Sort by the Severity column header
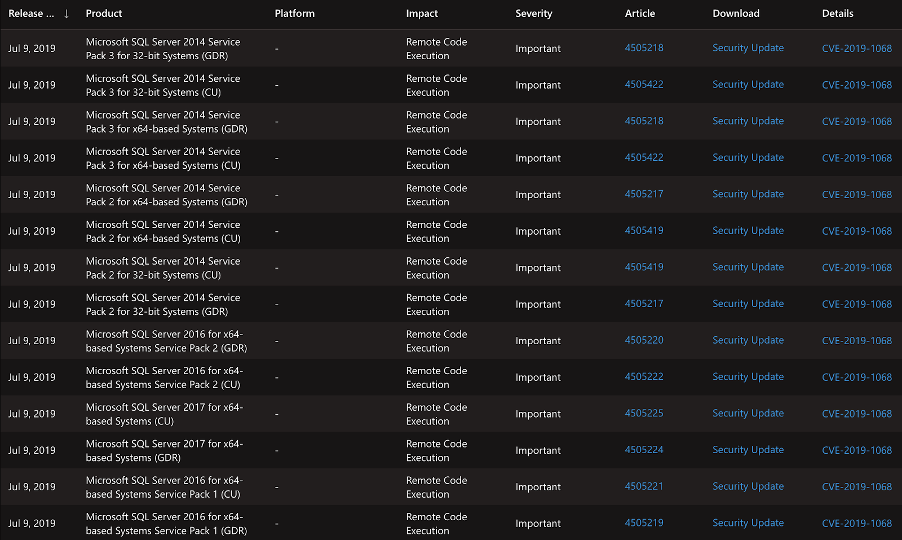 (533, 14)
